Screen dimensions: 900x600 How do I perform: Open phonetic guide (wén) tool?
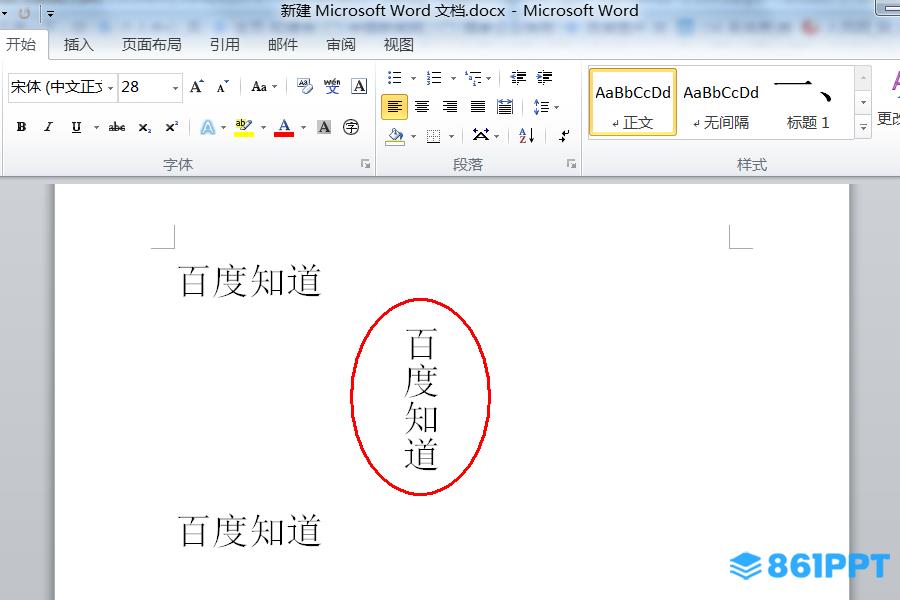tap(332, 87)
